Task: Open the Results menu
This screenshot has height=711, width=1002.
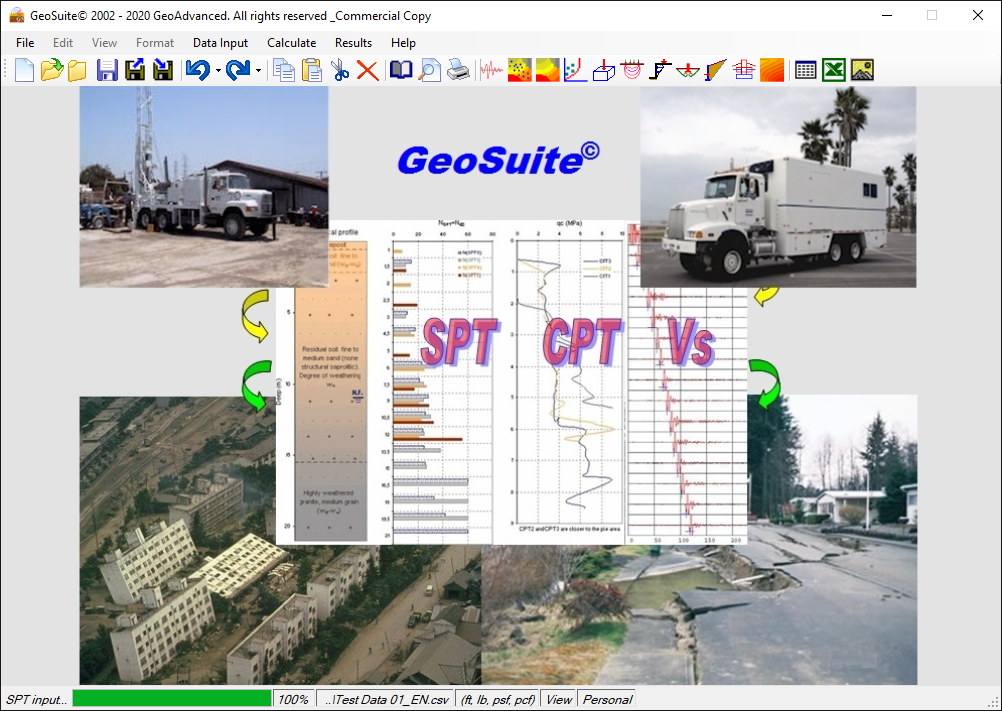Action: 353,43
